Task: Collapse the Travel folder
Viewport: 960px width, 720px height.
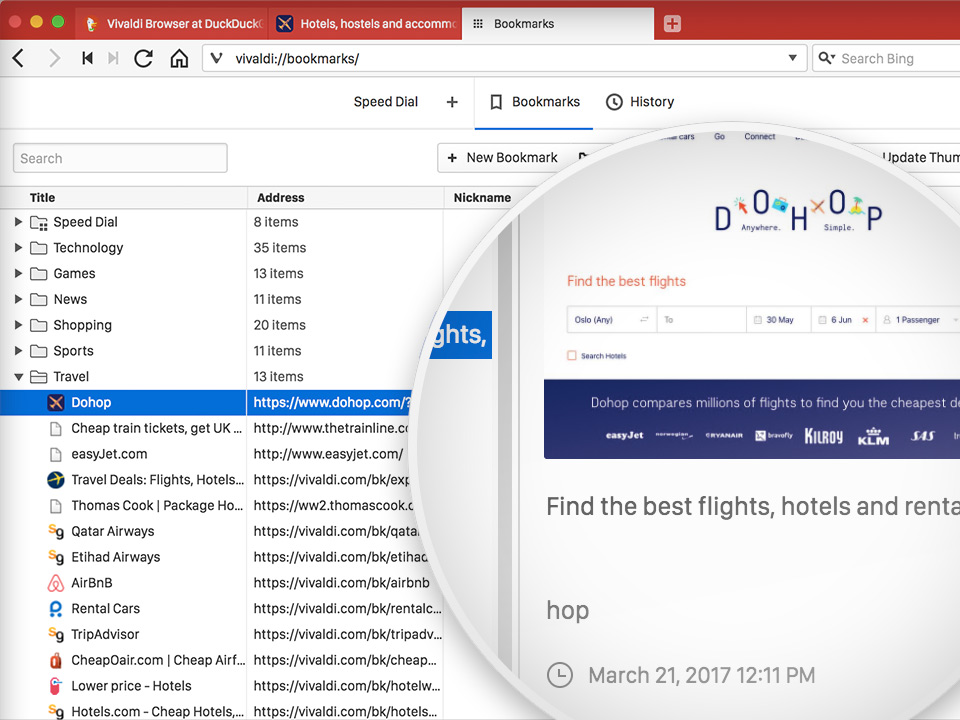Action: pyautogui.click(x=18, y=377)
